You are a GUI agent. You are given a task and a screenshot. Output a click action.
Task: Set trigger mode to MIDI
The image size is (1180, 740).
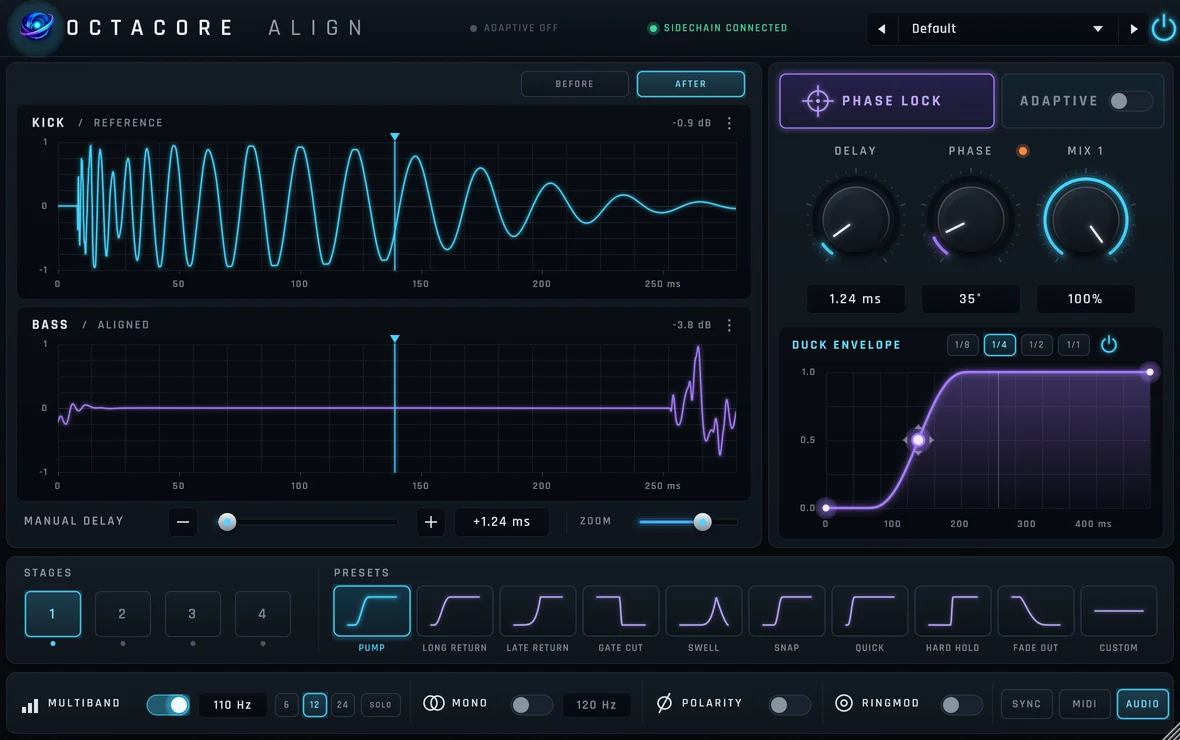(x=1084, y=704)
